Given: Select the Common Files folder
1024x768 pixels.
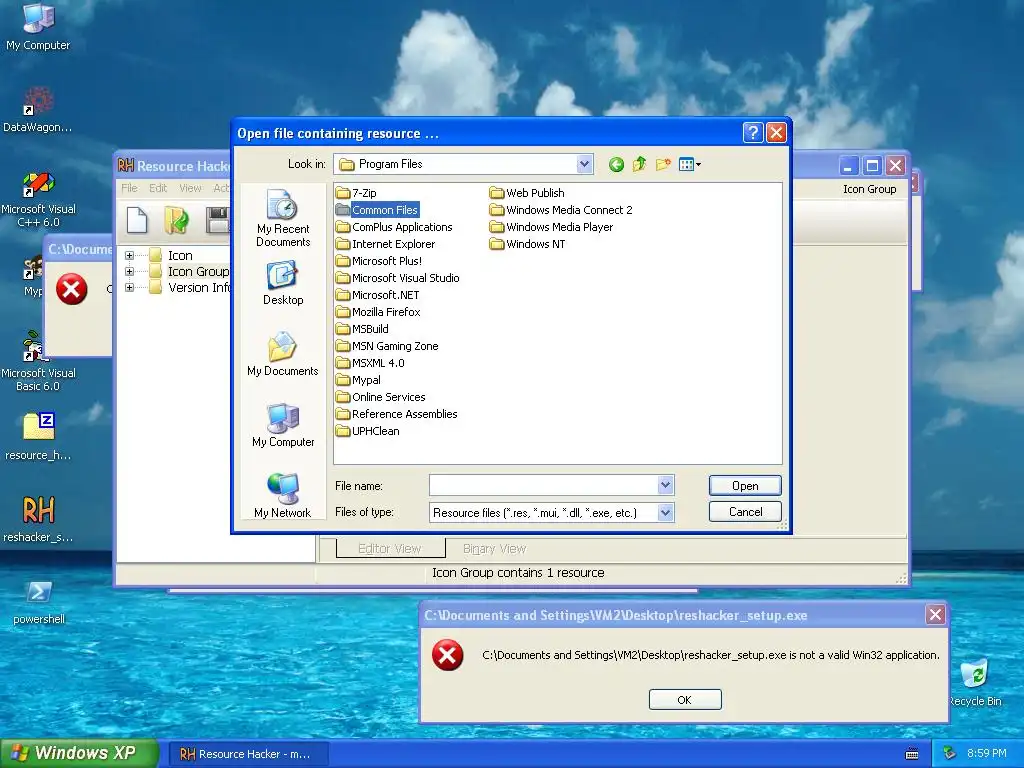Looking at the screenshot, I should coord(377,210).
